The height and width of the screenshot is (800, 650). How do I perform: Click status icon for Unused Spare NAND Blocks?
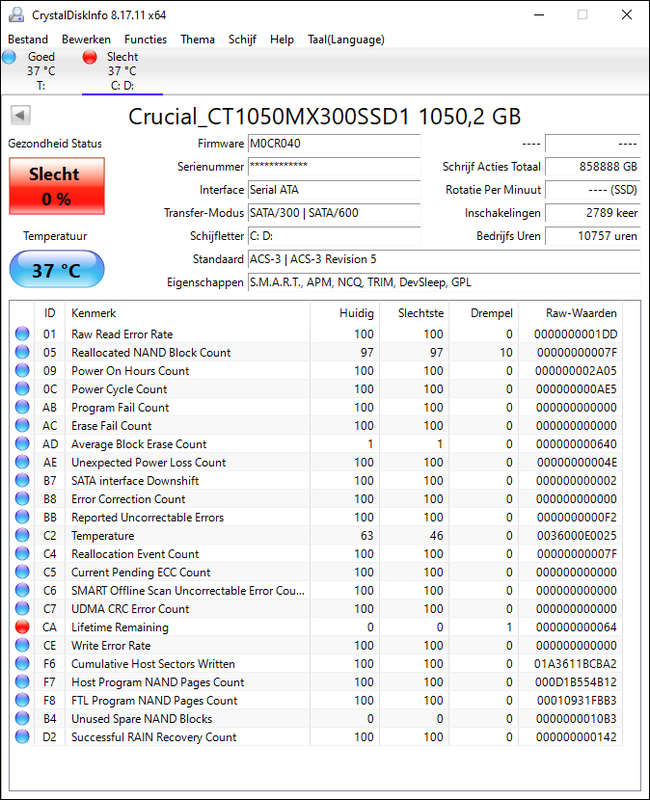click(x=22, y=719)
